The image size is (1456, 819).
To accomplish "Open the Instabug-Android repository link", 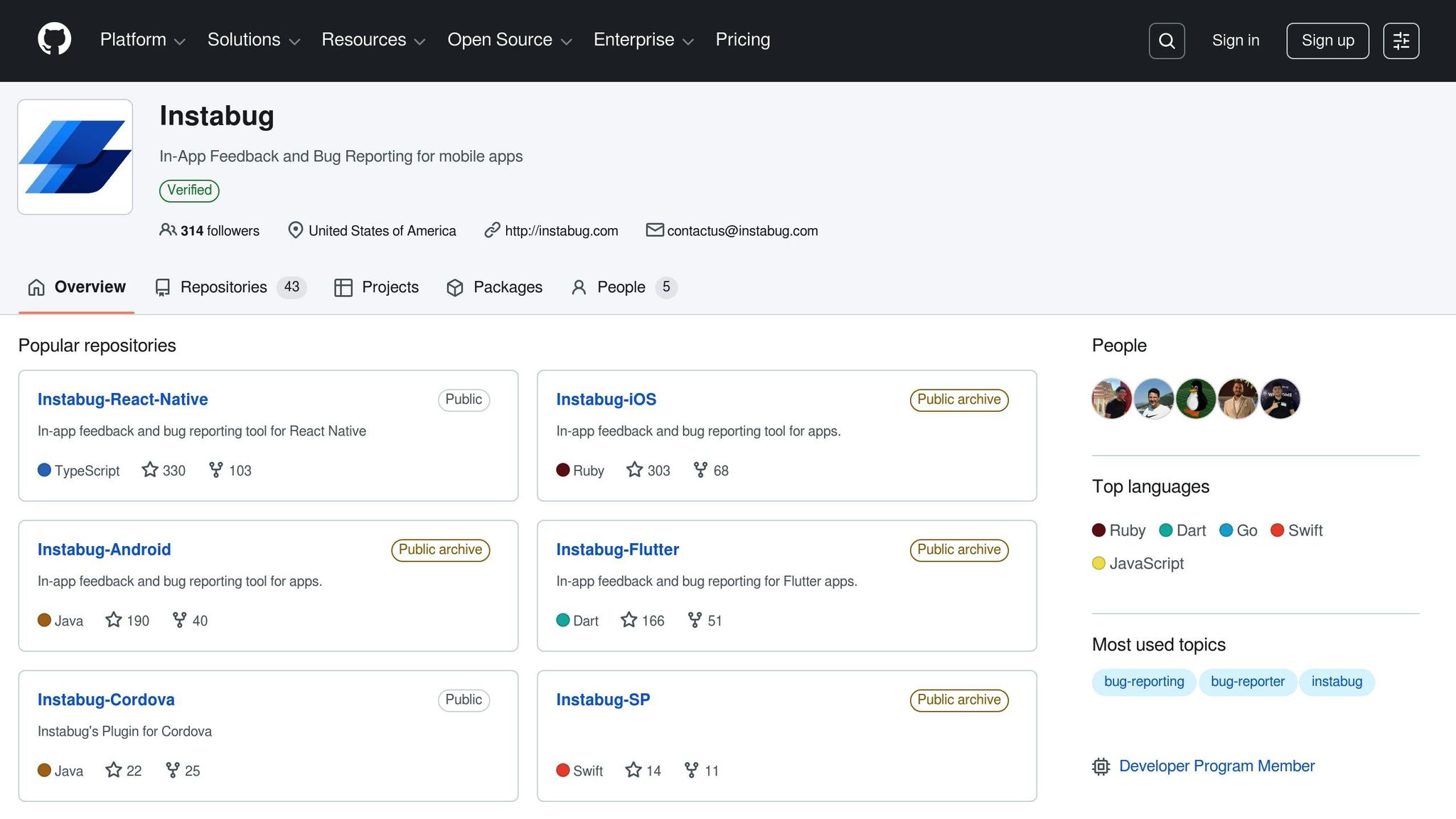I will [105, 550].
